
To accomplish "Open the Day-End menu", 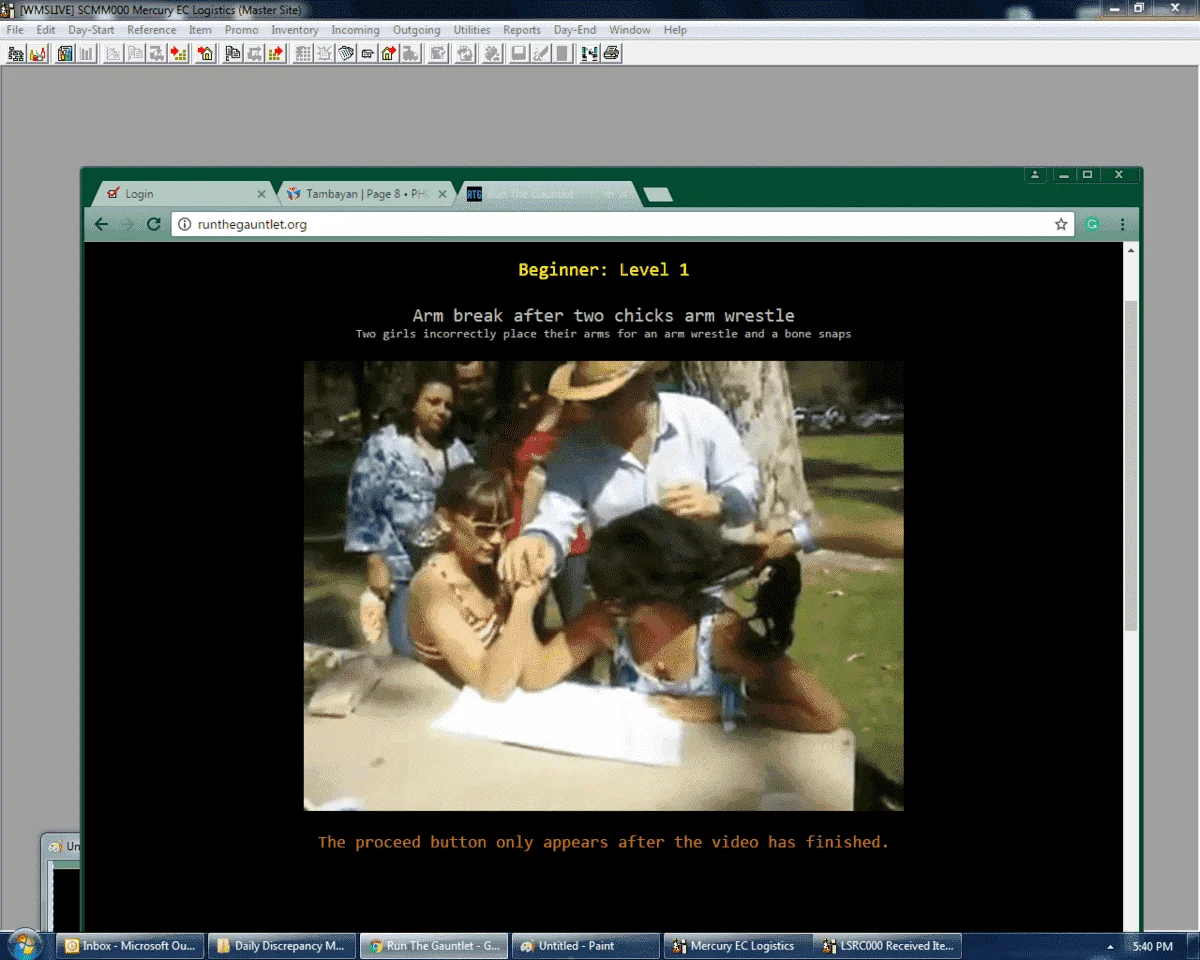I will click(x=575, y=30).
